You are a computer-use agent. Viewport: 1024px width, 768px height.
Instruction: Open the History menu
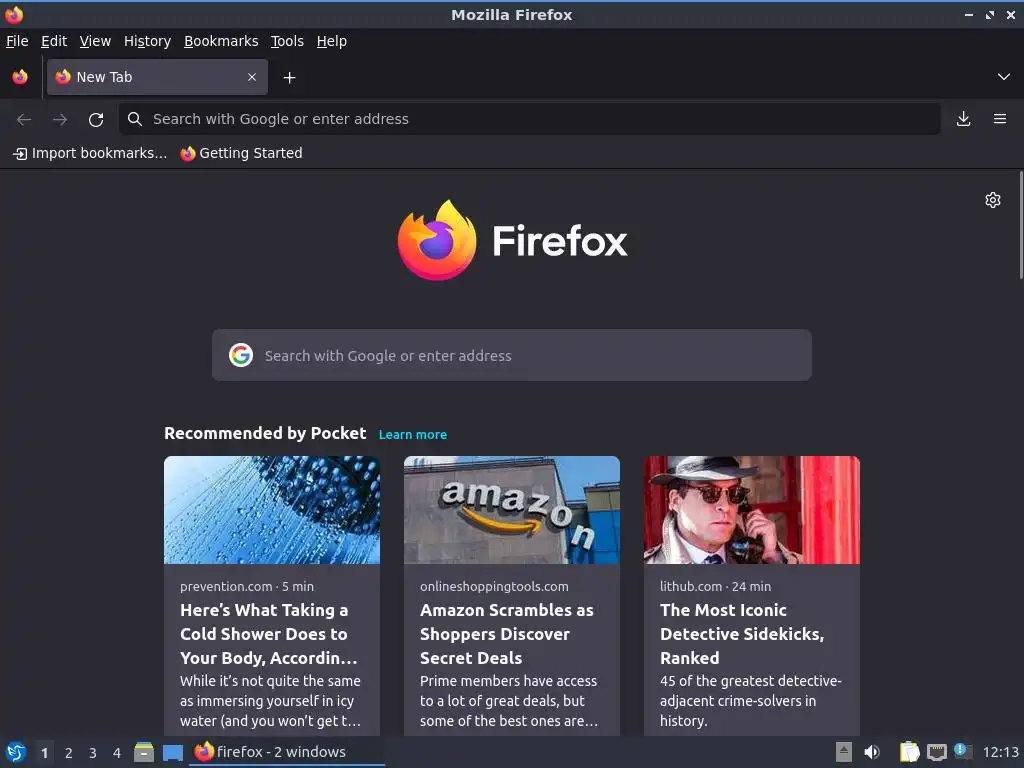147,41
